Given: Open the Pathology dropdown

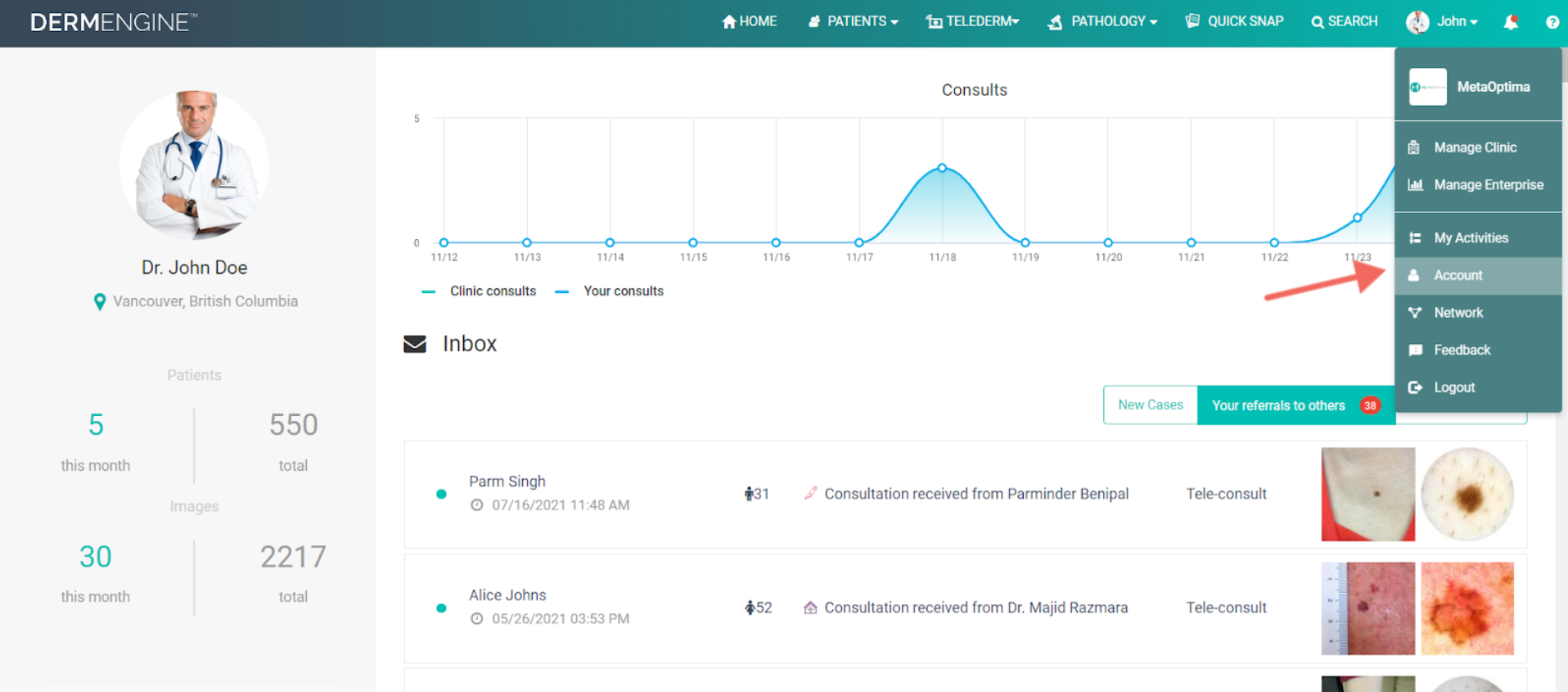Looking at the screenshot, I should pos(1102,21).
